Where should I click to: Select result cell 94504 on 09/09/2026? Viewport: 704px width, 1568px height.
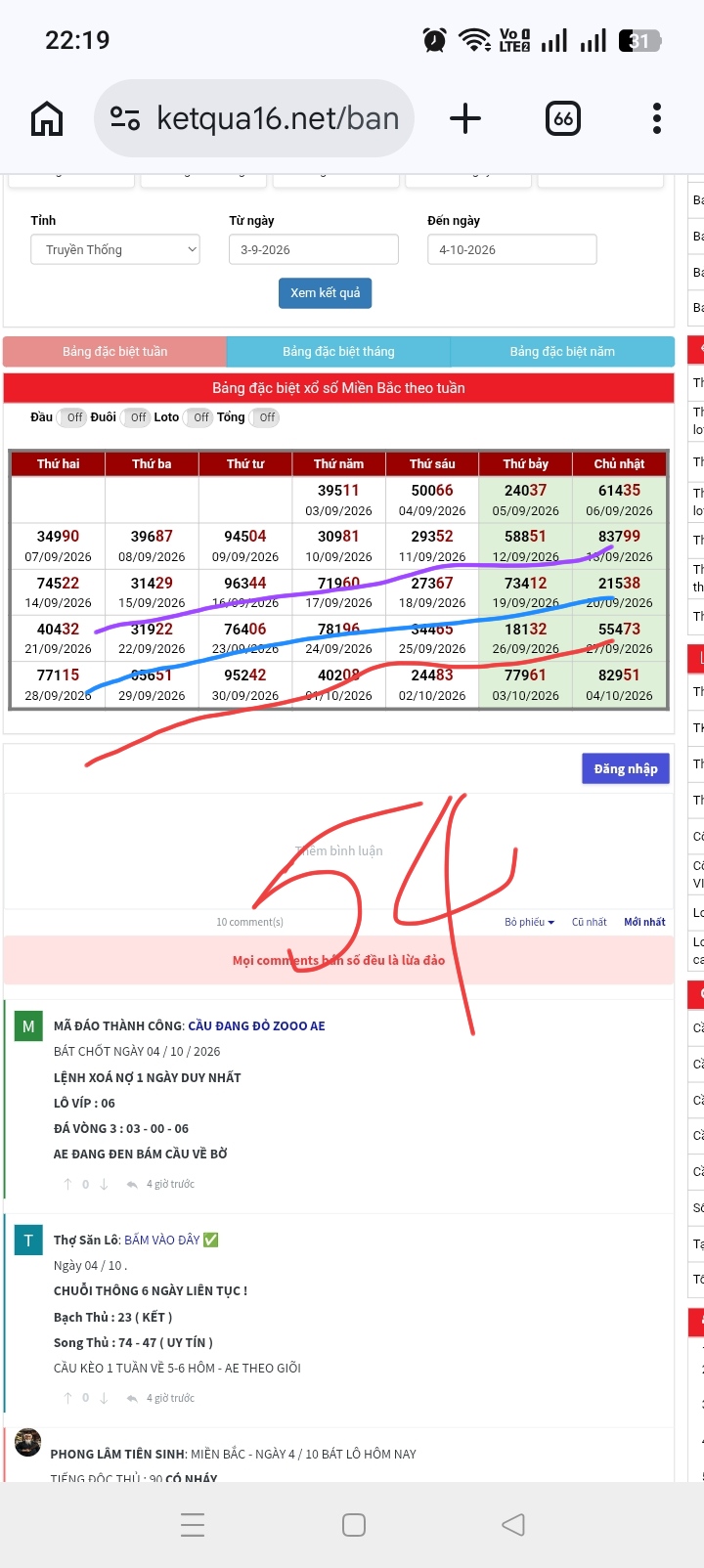tap(245, 545)
